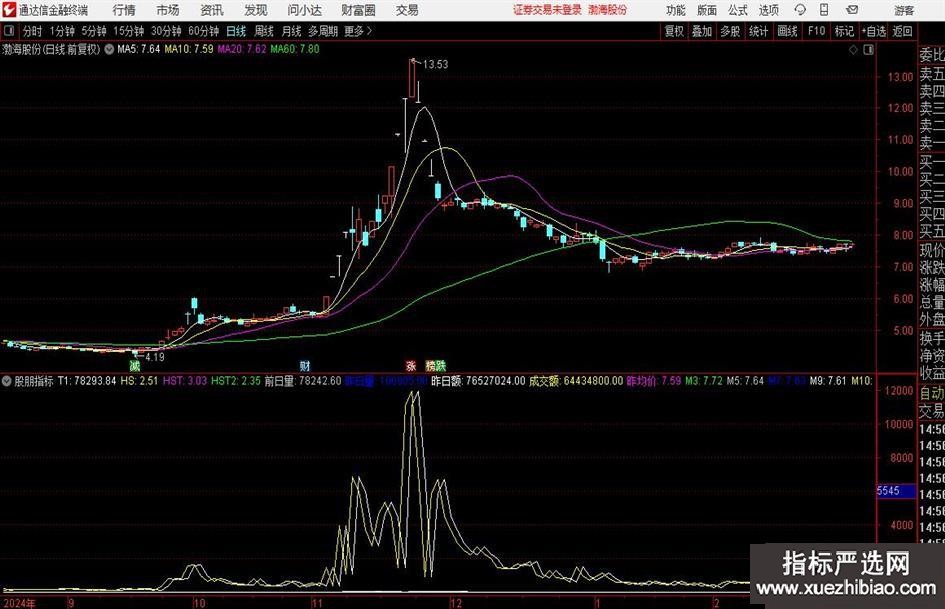Click the F10 company info button
945x609 pixels.
816,31
